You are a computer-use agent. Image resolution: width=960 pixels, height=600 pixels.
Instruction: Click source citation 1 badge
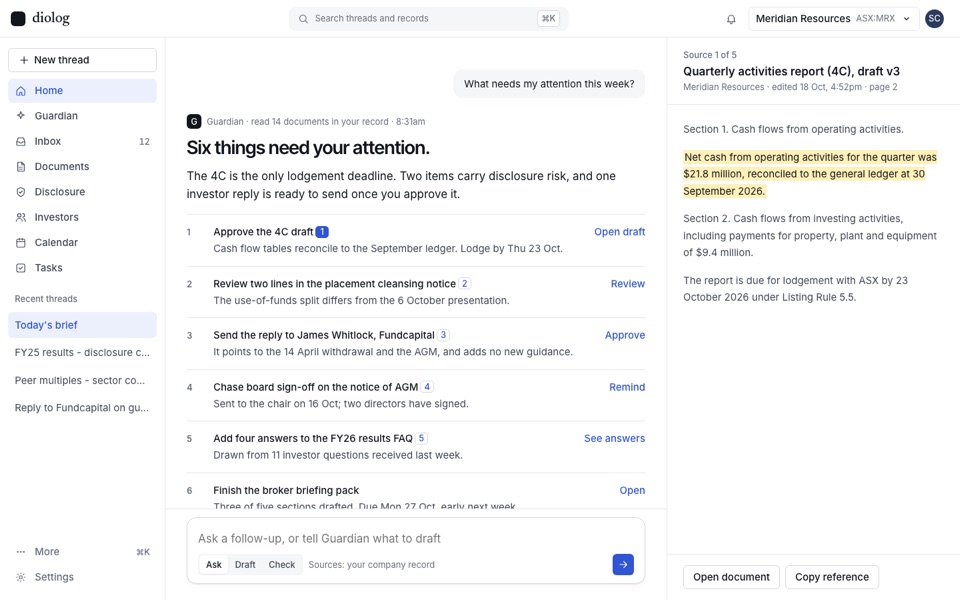click(322, 232)
